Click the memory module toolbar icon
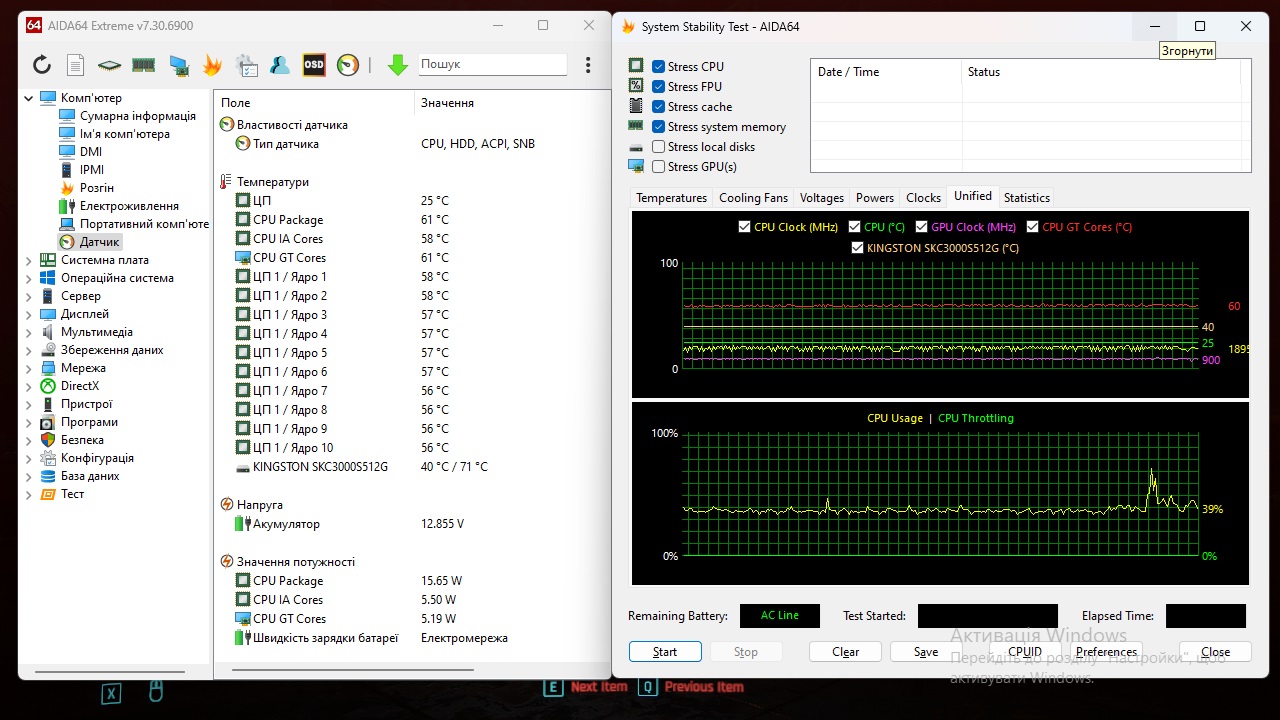1280x720 pixels. (143, 65)
